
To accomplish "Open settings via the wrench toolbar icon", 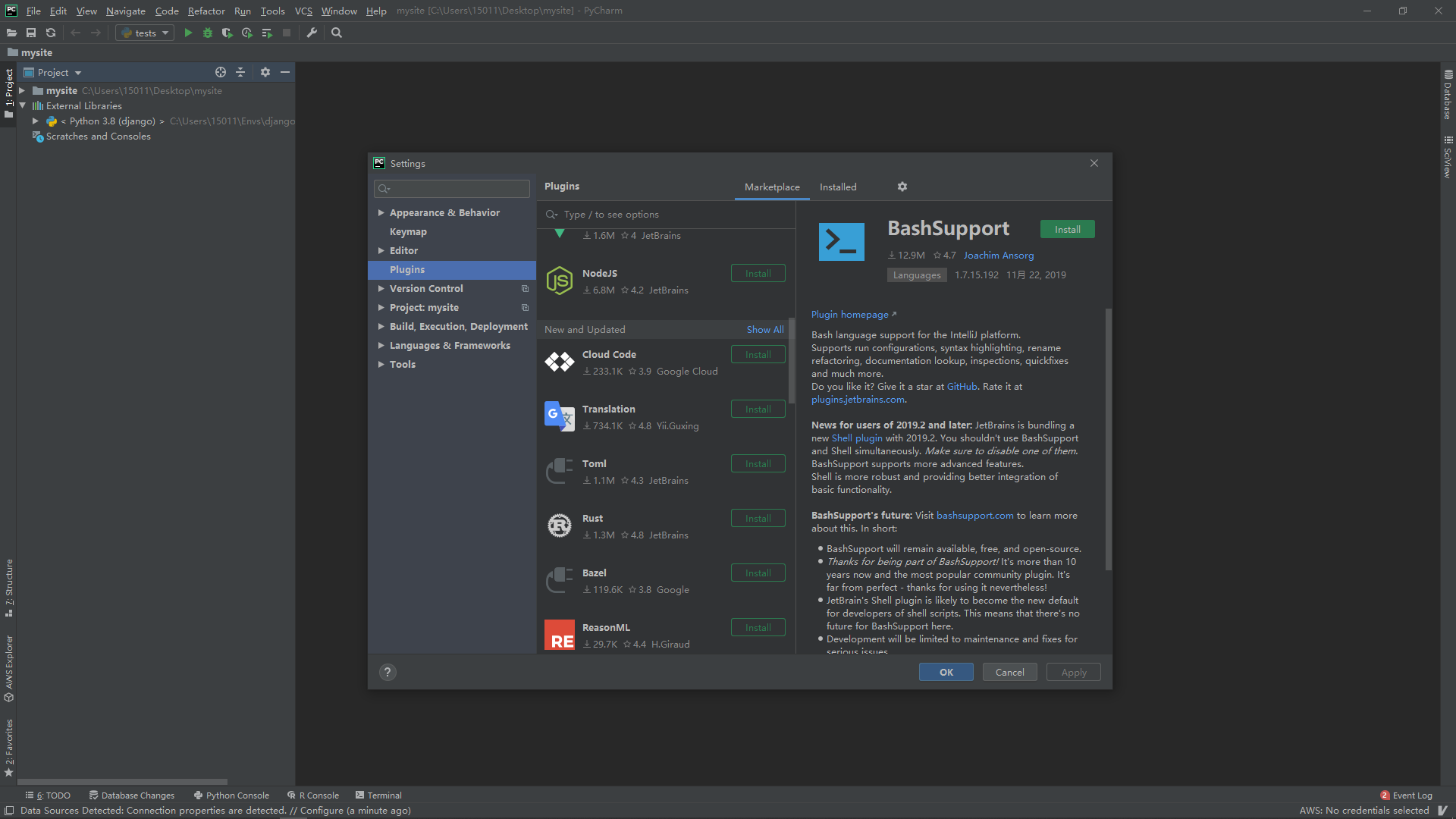I will tap(311, 33).
